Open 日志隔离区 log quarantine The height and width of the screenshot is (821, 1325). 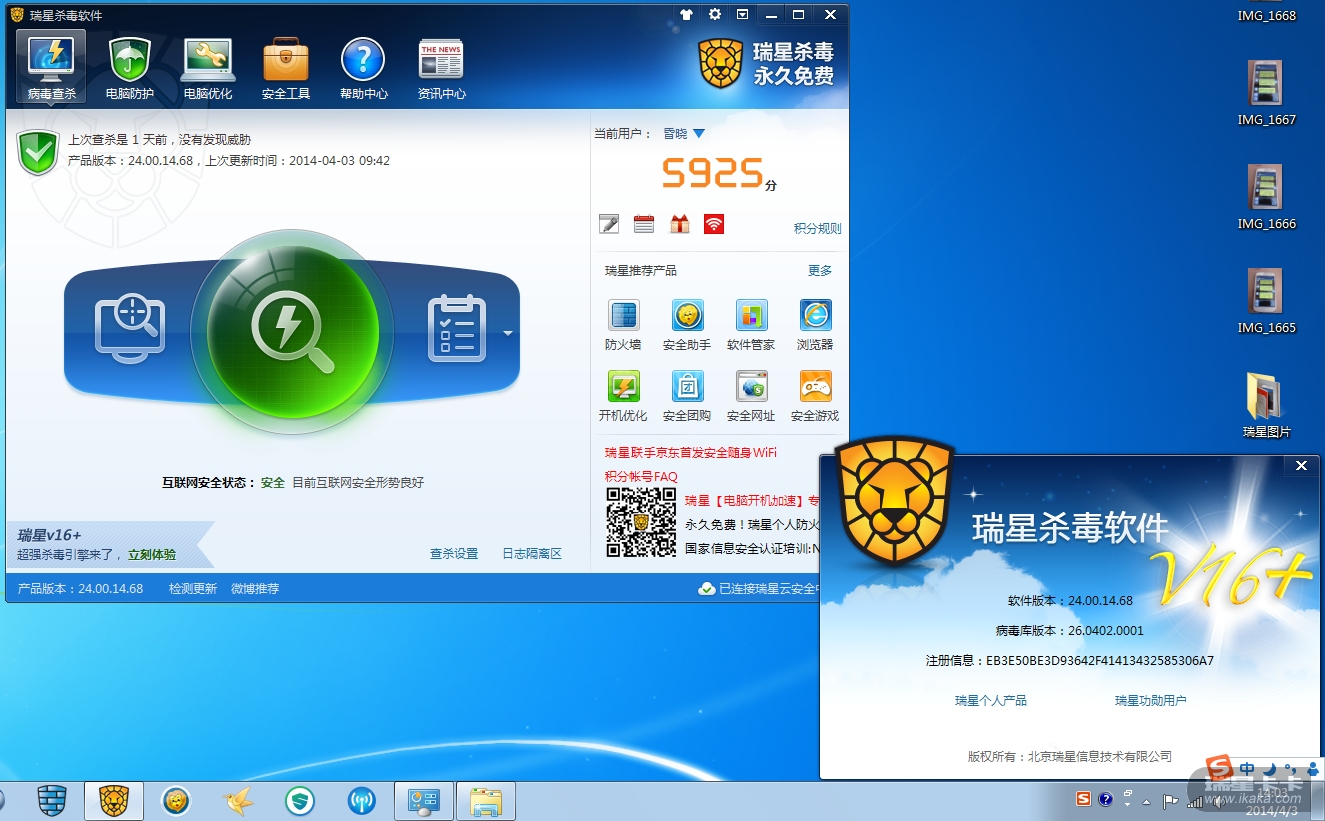[x=532, y=554]
